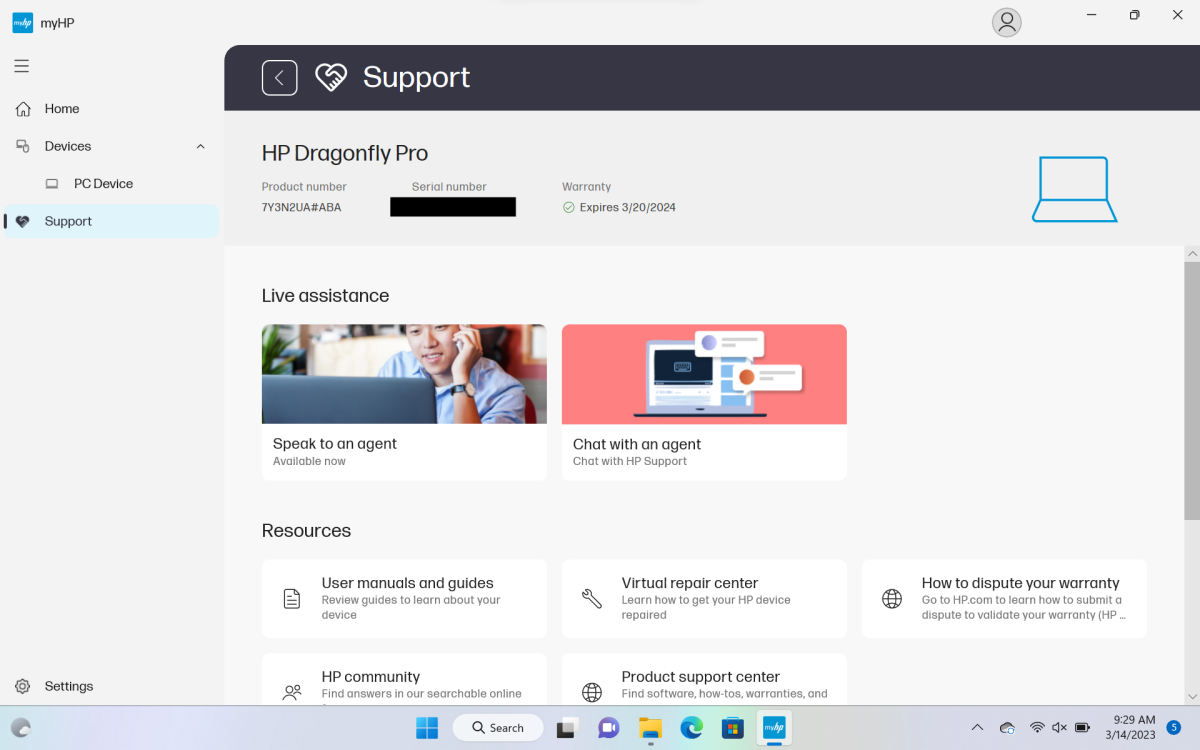The image size is (1200, 750).
Task: Click the User manuals document icon
Action: pos(292,599)
